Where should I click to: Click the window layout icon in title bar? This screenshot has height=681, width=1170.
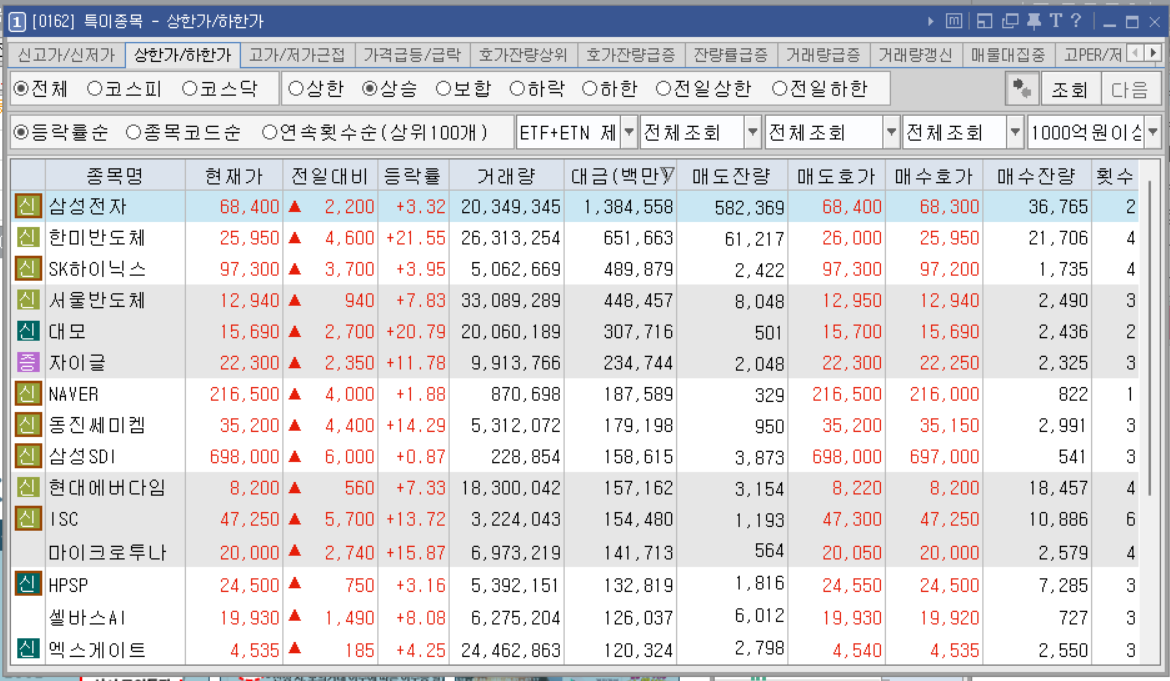coord(984,21)
